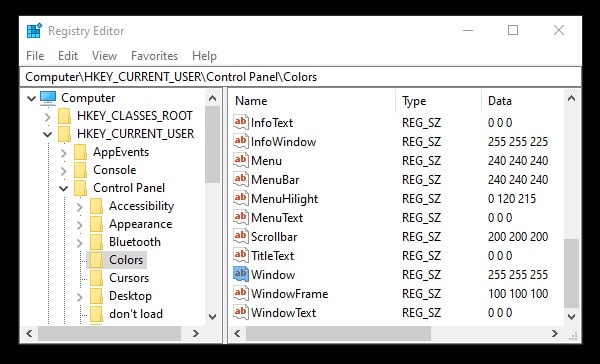Click the 255 255 255 data value

pyautogui.click(x=518, y=274)
